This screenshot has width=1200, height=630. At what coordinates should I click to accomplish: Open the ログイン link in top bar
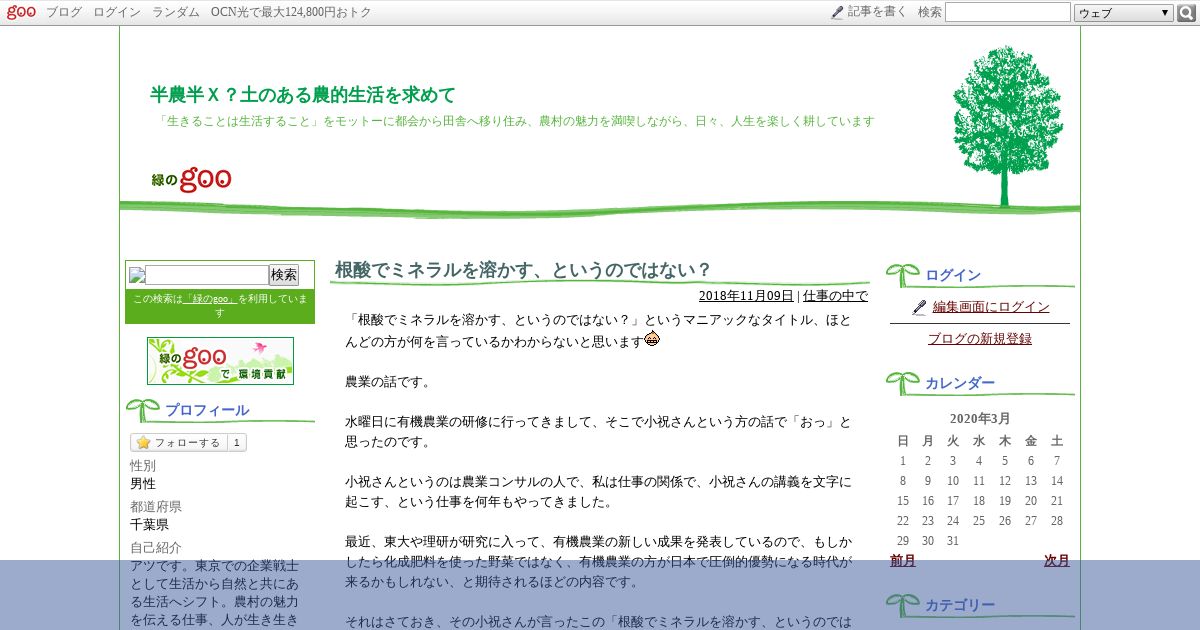coord(117,12)
